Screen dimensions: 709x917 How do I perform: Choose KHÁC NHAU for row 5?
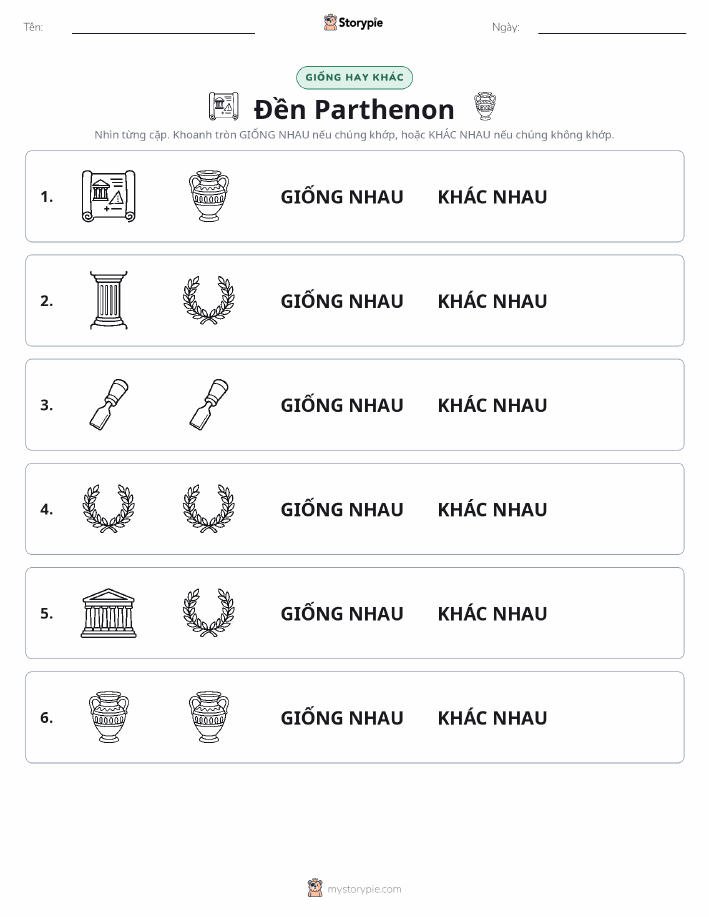click(493, 613)
